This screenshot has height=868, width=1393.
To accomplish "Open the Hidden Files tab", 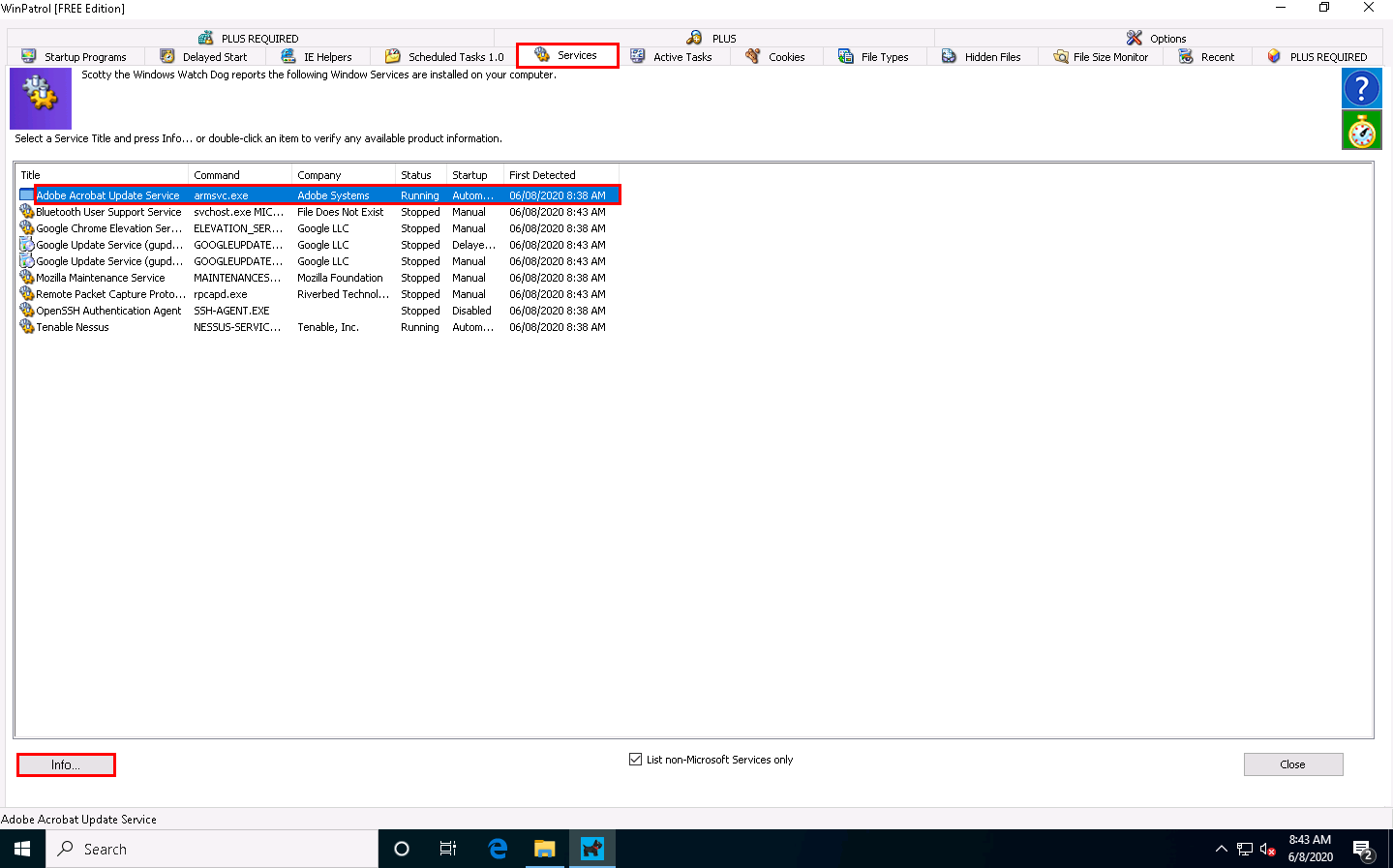I will coord(982,57).
